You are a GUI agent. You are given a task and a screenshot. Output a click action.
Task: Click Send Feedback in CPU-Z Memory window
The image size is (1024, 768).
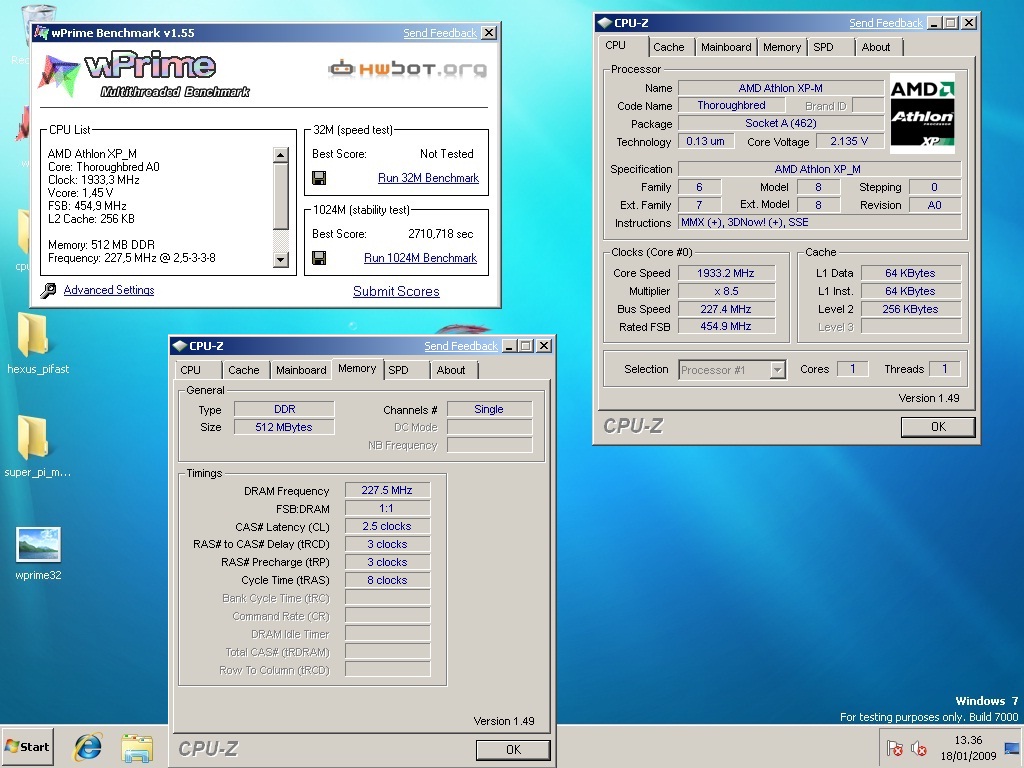click(461, 346)
